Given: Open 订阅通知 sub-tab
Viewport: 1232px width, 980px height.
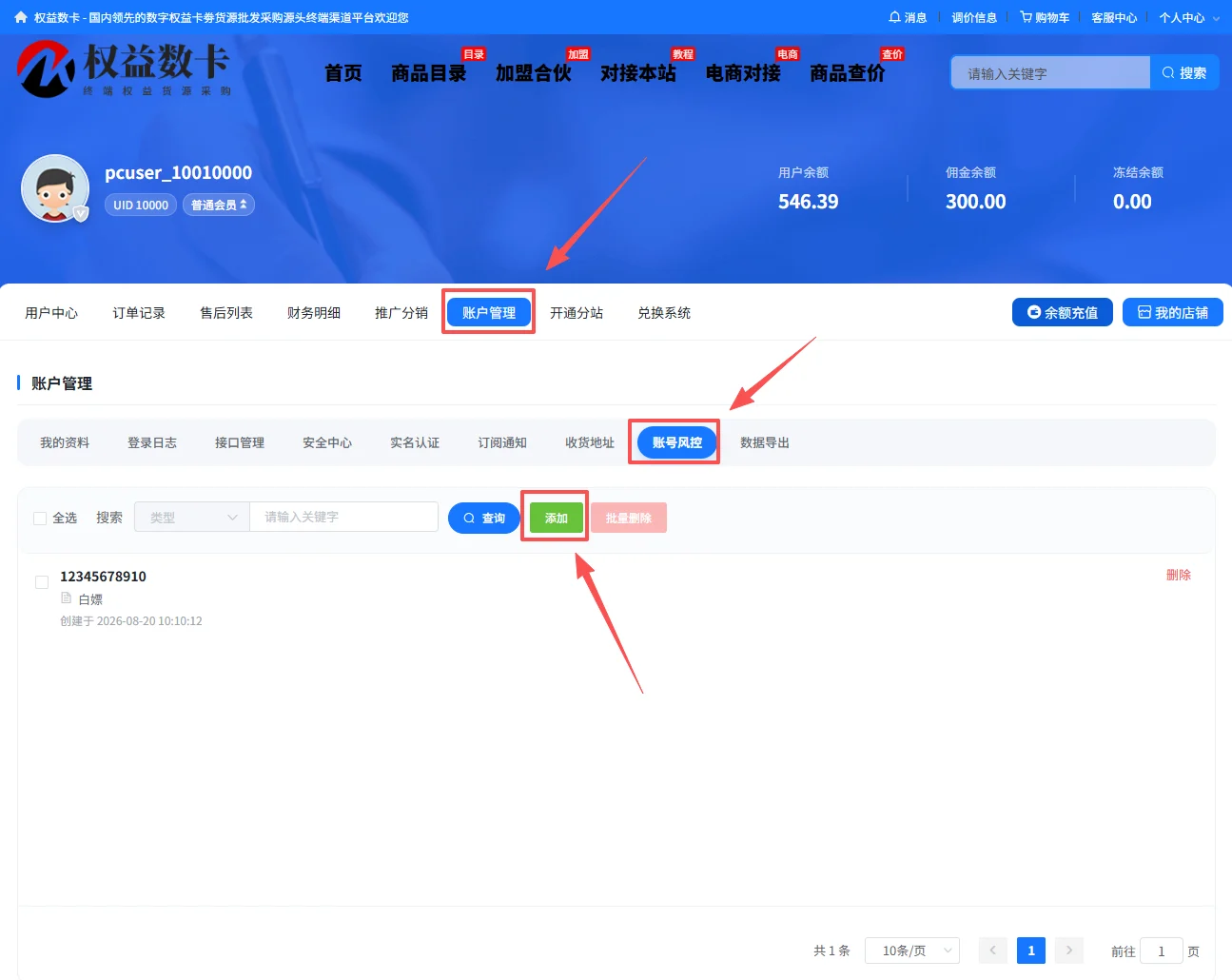Looking at the screenshot, I should click(502, 442).
